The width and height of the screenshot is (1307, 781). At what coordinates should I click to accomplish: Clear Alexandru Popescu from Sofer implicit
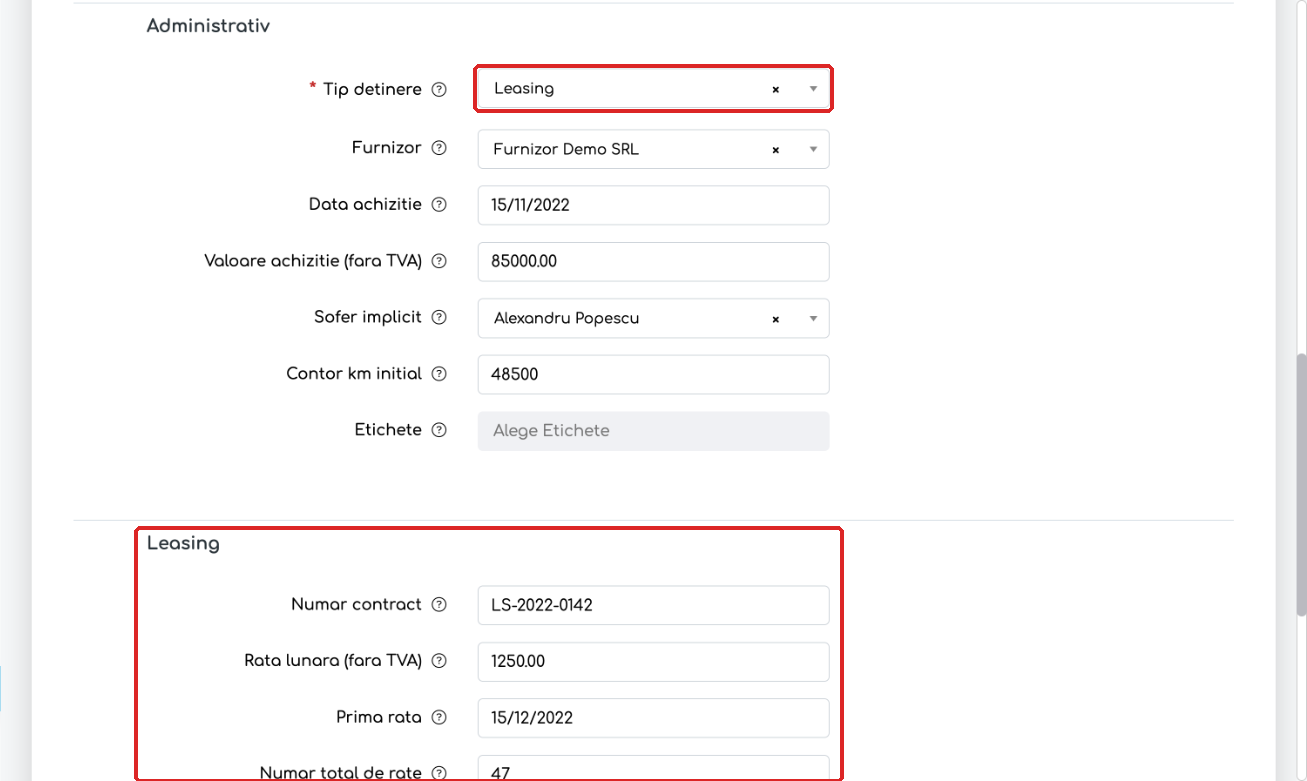(775, 319)
